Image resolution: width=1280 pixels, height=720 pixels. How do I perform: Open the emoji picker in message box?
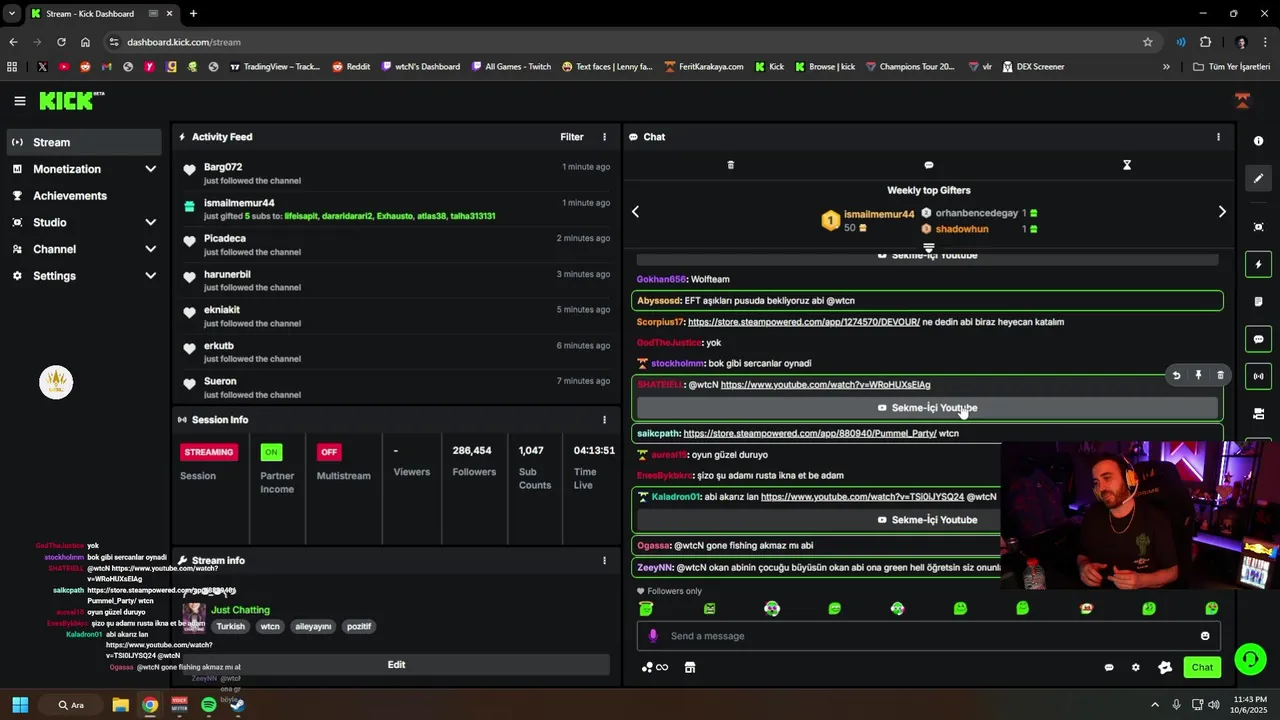pos(1205,636)
